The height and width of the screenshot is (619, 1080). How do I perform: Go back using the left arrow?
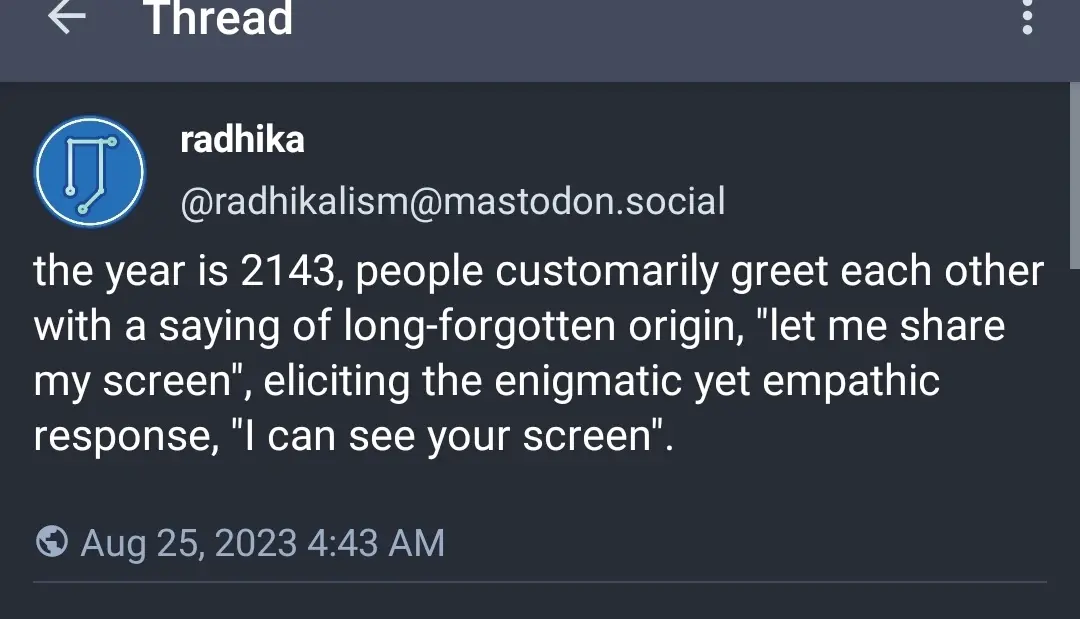click(67, 17)
